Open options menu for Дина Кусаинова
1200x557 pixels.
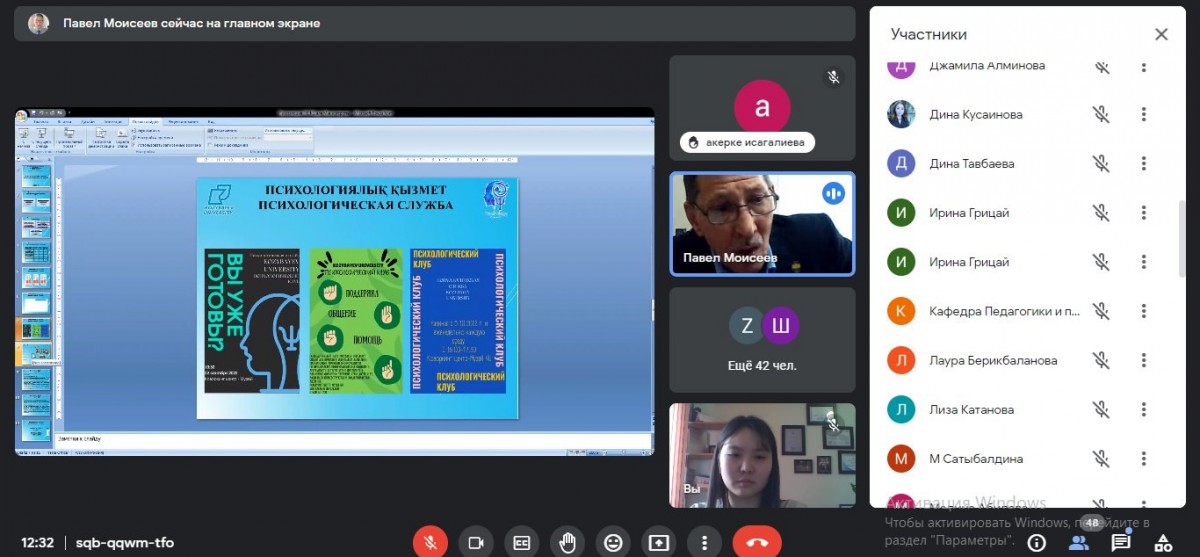pos(1144,115)
